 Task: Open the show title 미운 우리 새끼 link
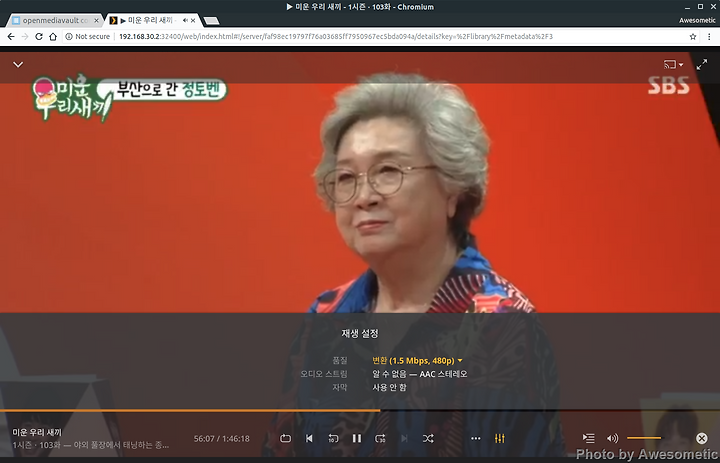coord(37,432)
